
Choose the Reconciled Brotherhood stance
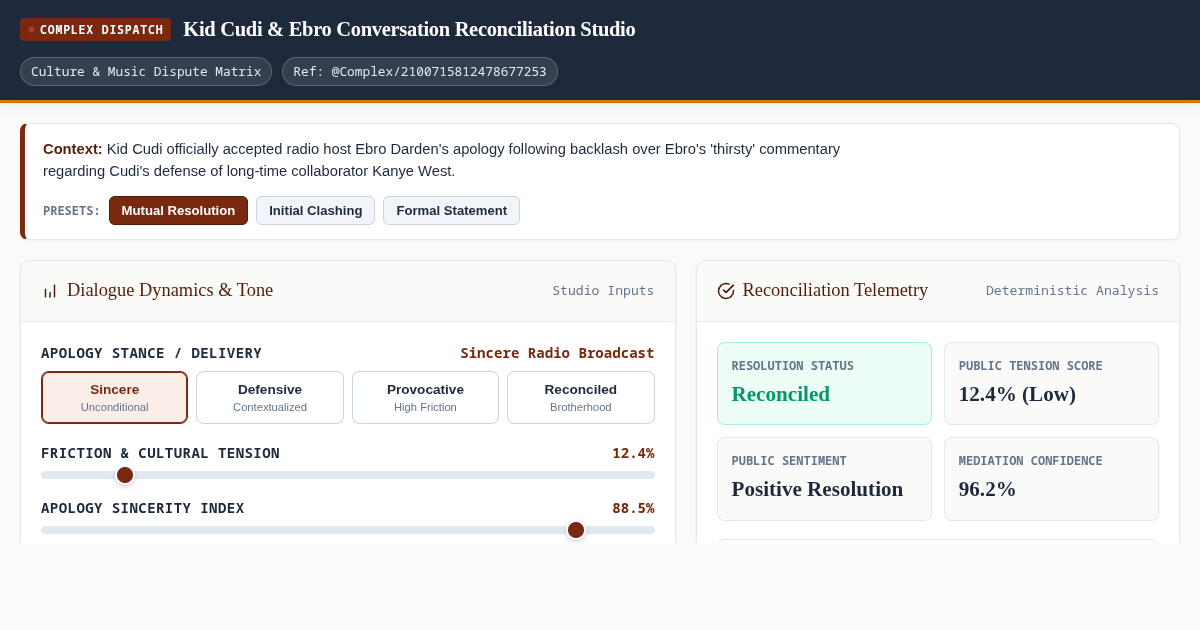581,398
